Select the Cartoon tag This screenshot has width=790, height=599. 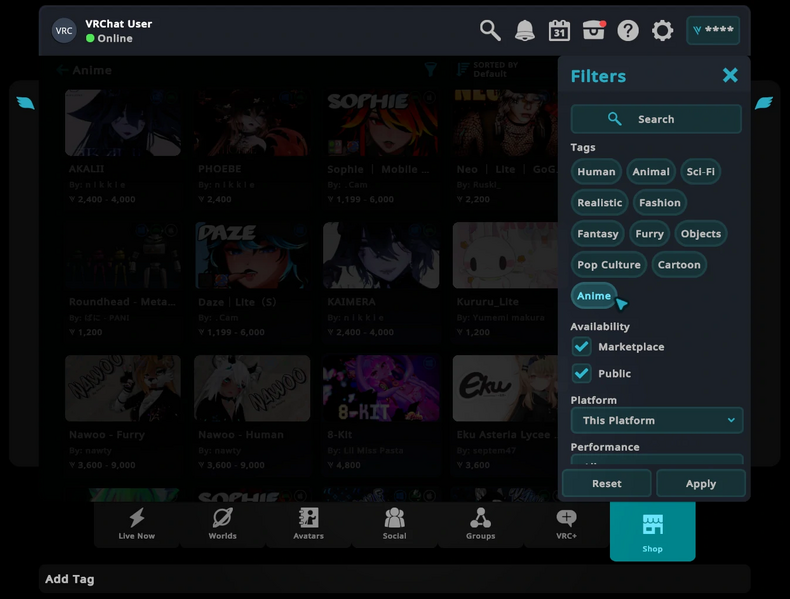[679, 265]
